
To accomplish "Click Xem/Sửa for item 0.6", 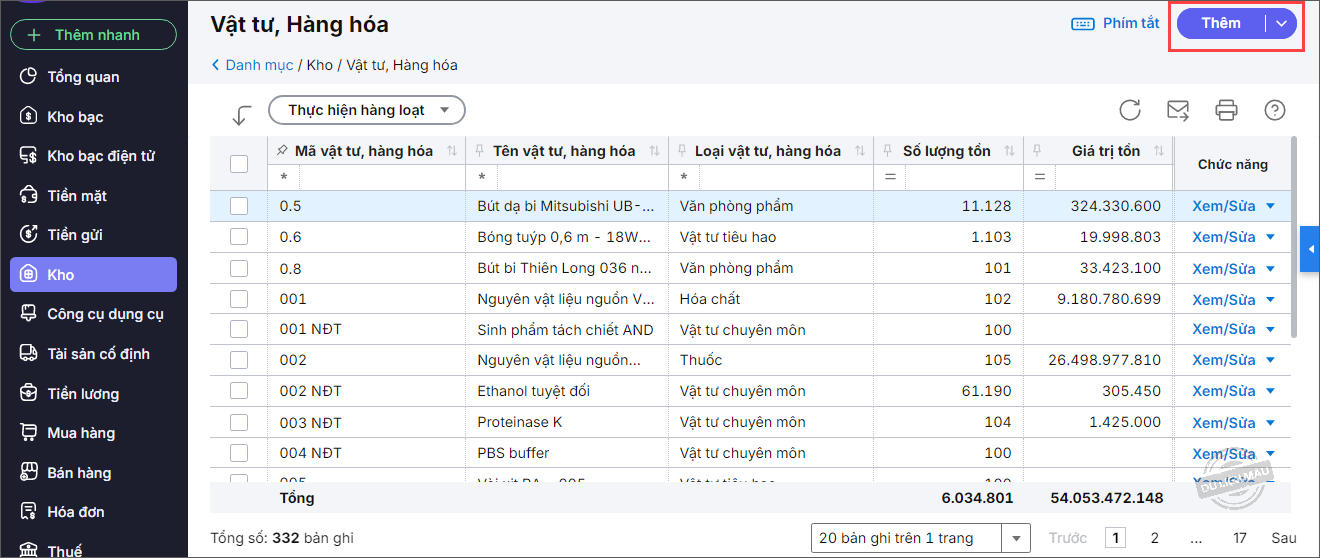I will click(x=1223, y=237).
